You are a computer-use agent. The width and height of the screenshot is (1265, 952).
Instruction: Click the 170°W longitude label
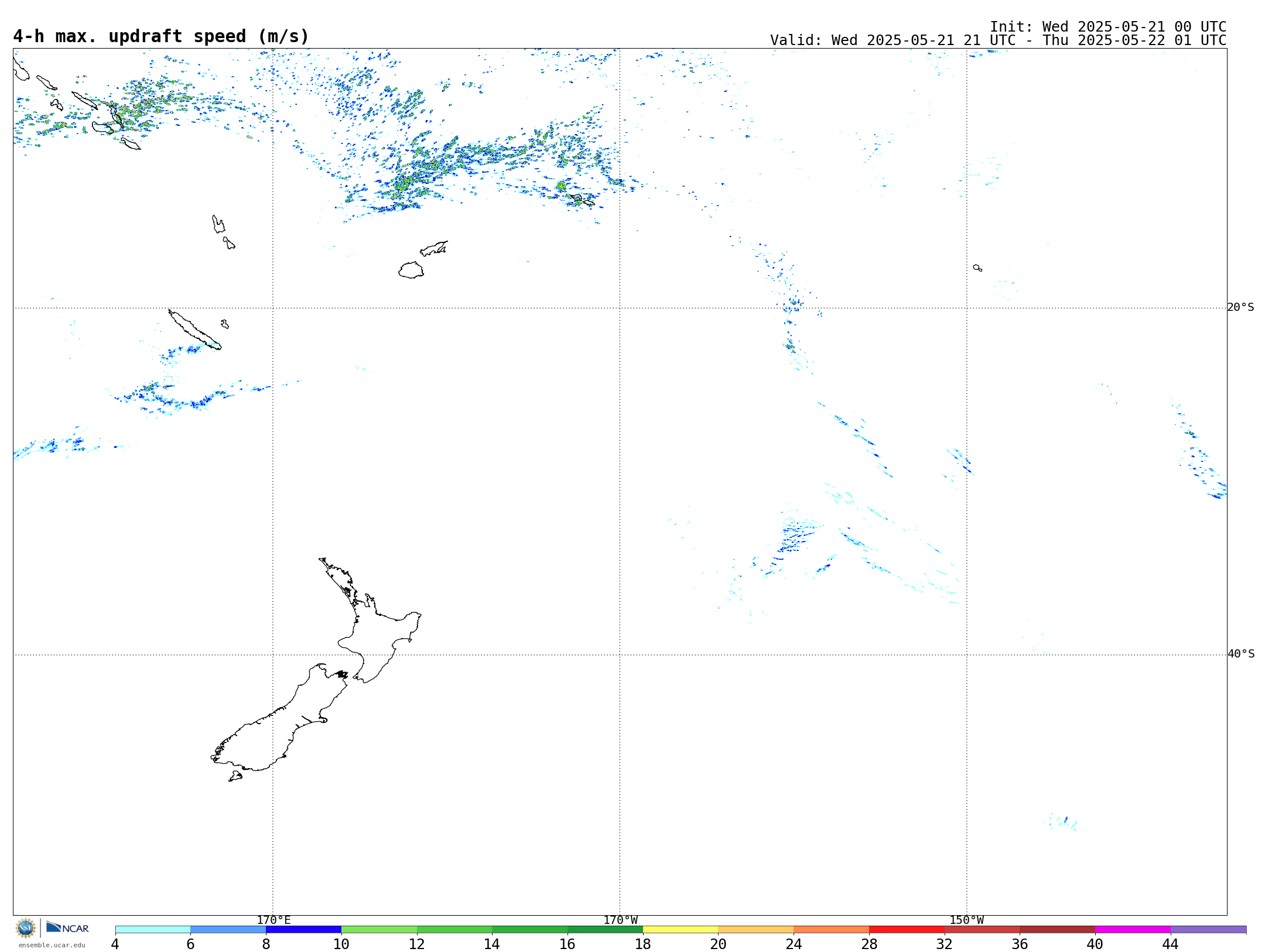point(620,920)
